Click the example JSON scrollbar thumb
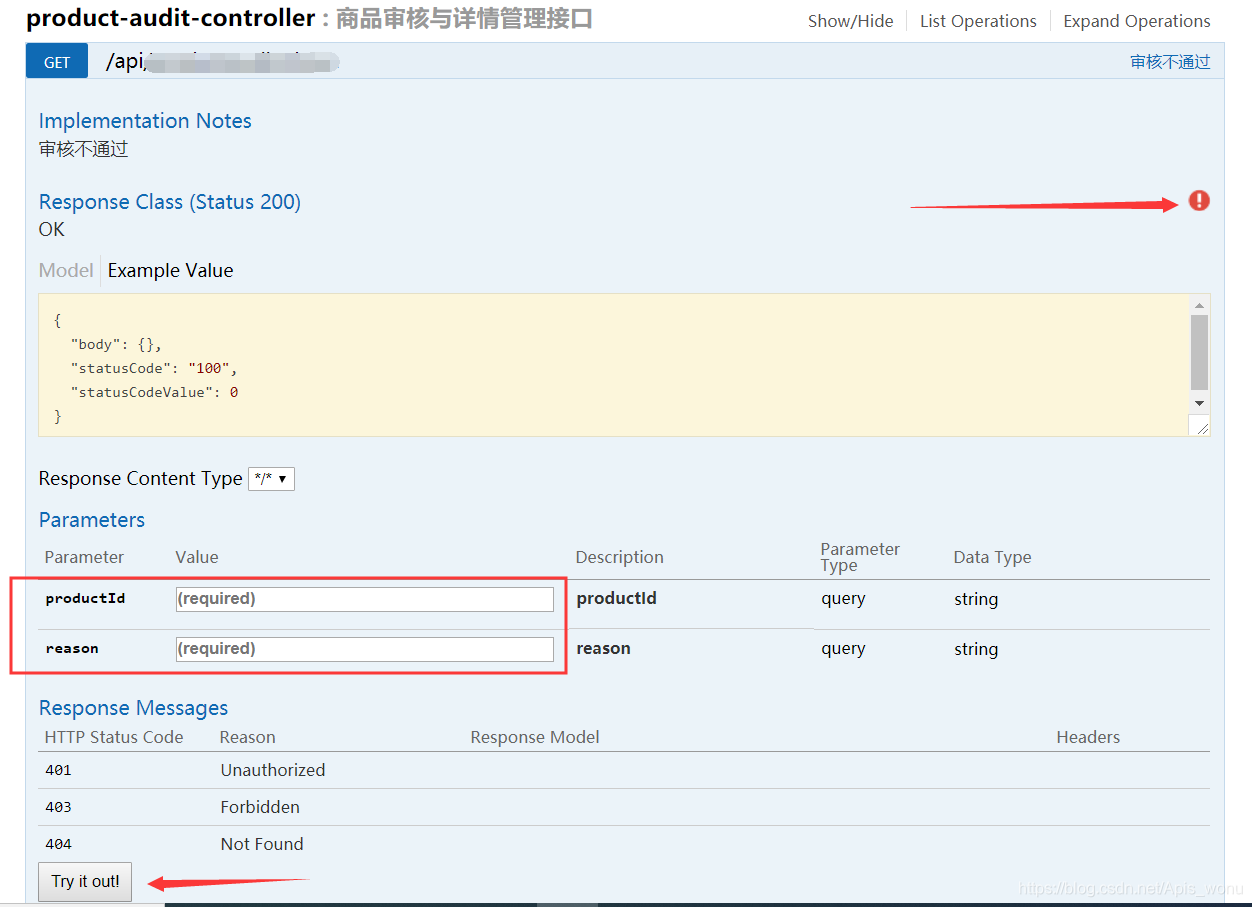 (x=1199, y=352)
